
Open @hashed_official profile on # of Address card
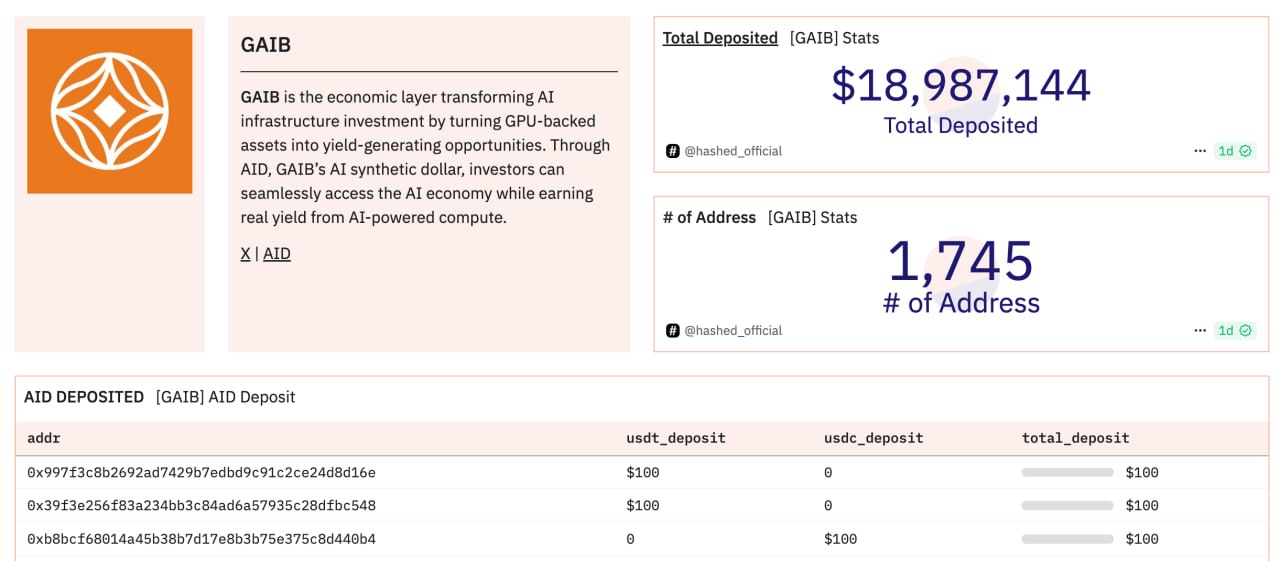point(733,330)
